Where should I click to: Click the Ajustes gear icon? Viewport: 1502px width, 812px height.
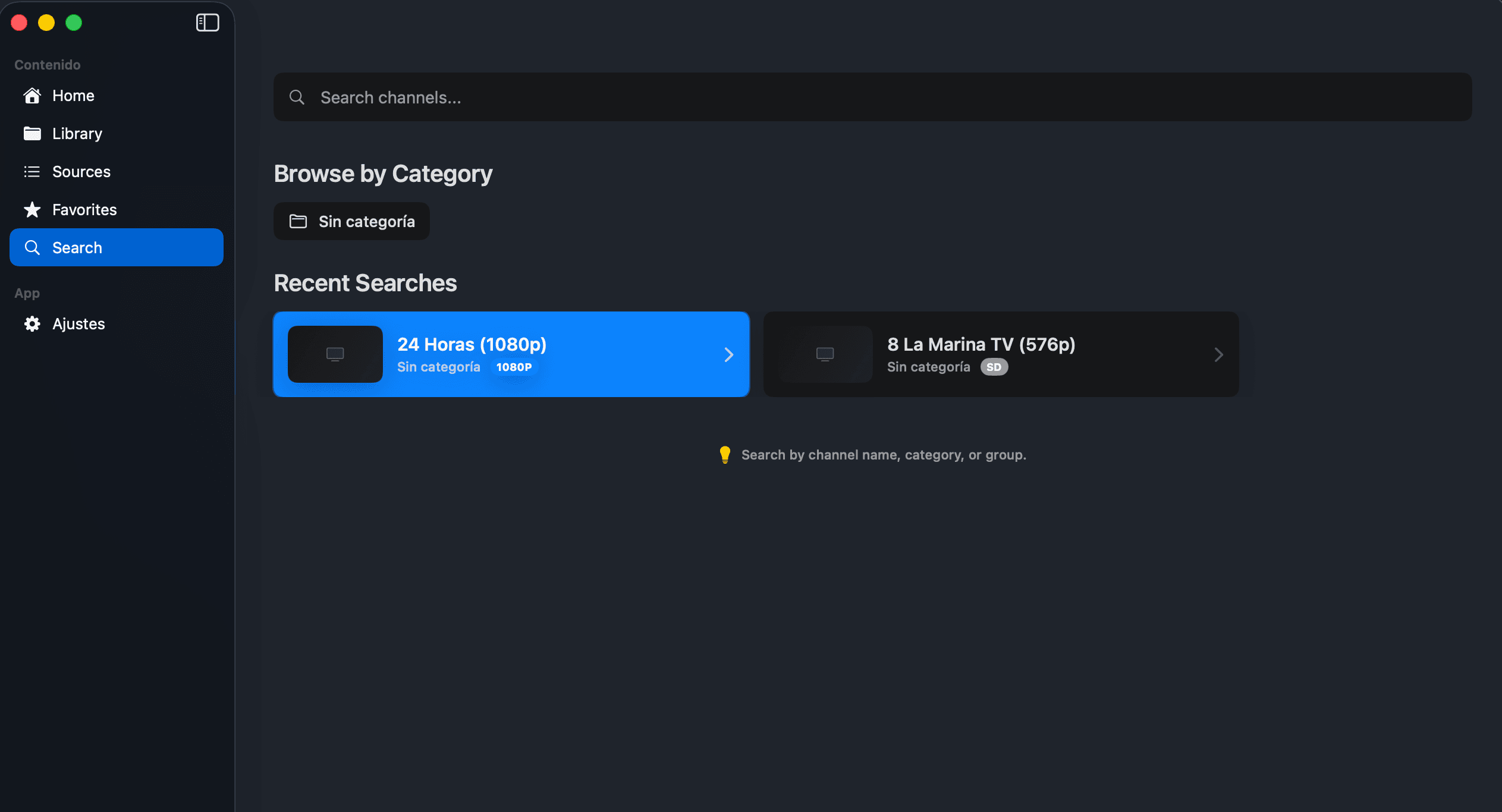pyautogui.click(x=32, y=324)
